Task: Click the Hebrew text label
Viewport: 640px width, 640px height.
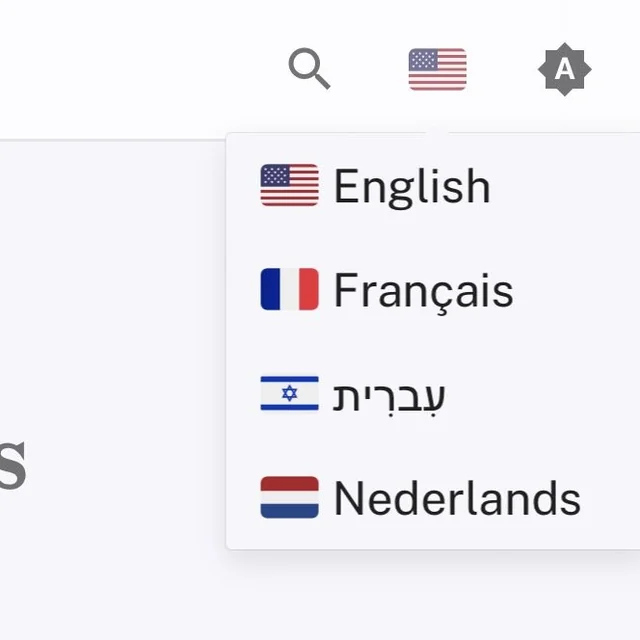Action: 389,396
